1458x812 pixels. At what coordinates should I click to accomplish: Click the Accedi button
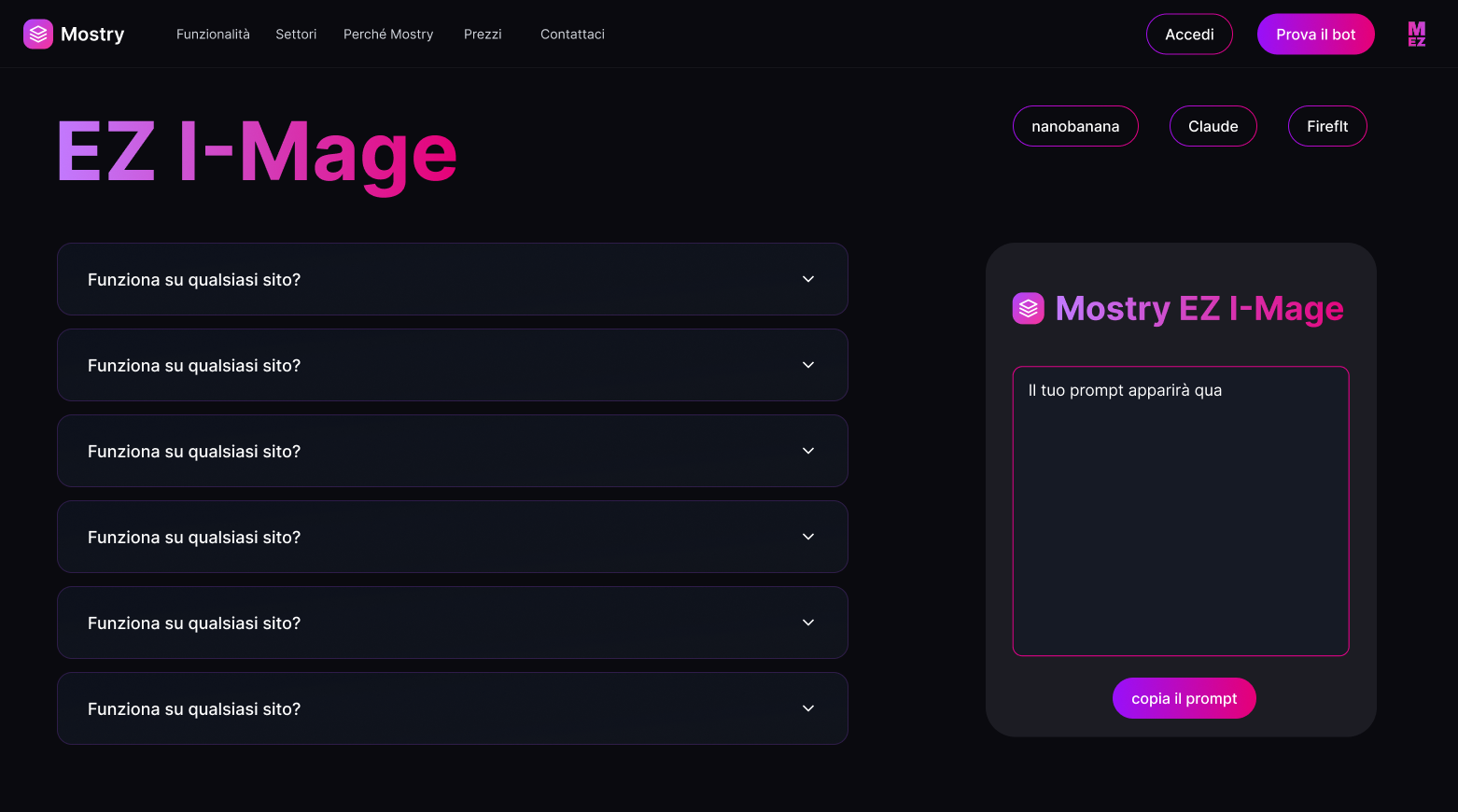[x=1189, y=35]
